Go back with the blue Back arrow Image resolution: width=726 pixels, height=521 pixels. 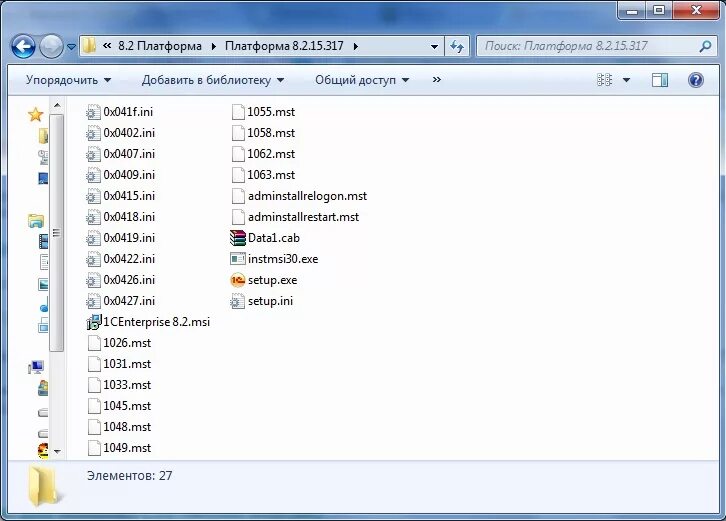click(x=23, y=46)
